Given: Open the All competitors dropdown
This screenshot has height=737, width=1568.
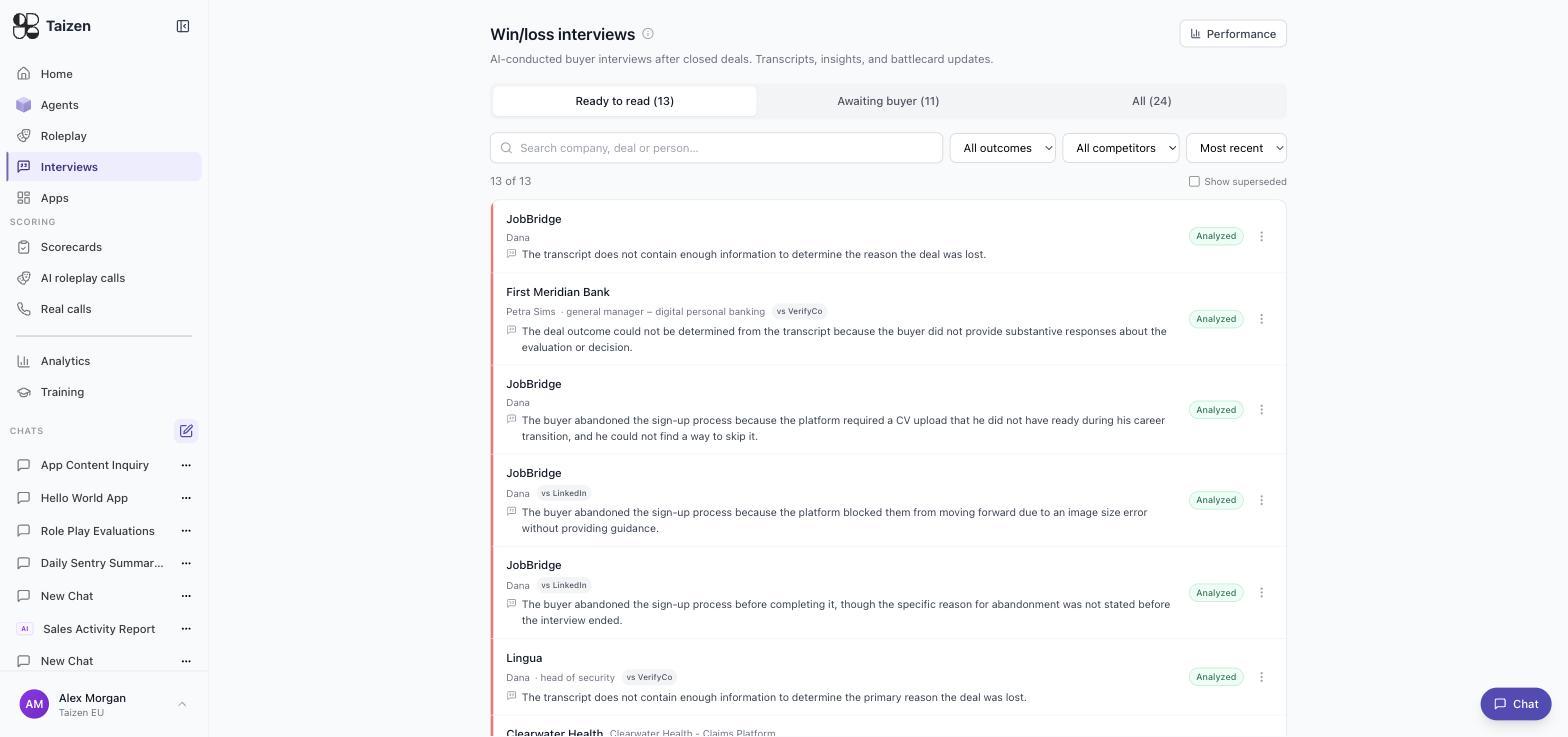Looking at the screenshot, I should coord(1120,148).
